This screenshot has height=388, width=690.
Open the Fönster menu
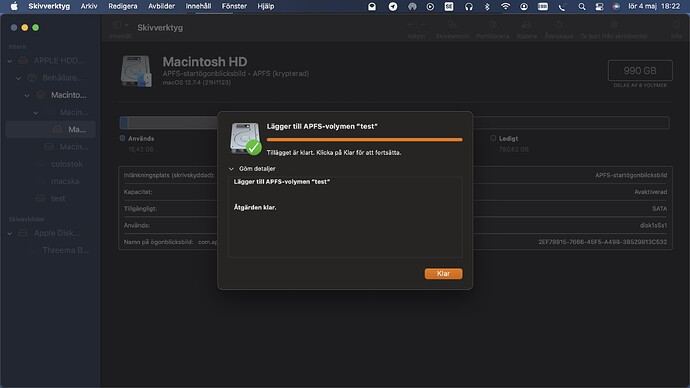[234, 6]
